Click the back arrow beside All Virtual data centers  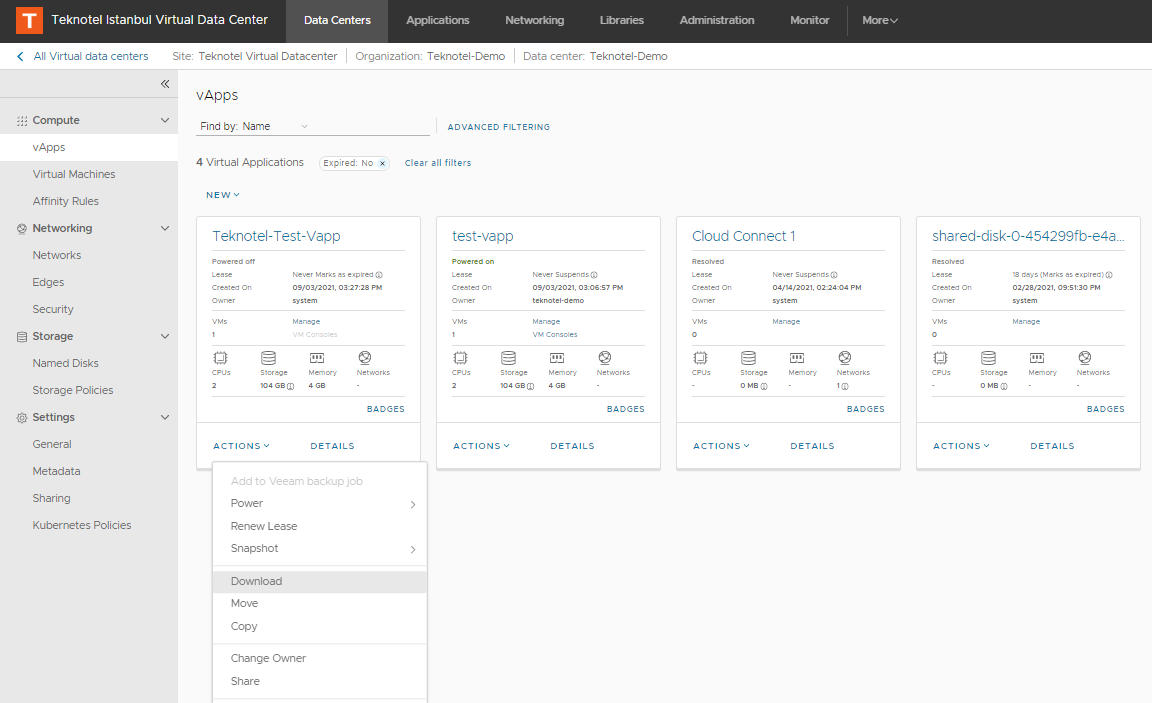pyautogui.click(x=20, y=57)
